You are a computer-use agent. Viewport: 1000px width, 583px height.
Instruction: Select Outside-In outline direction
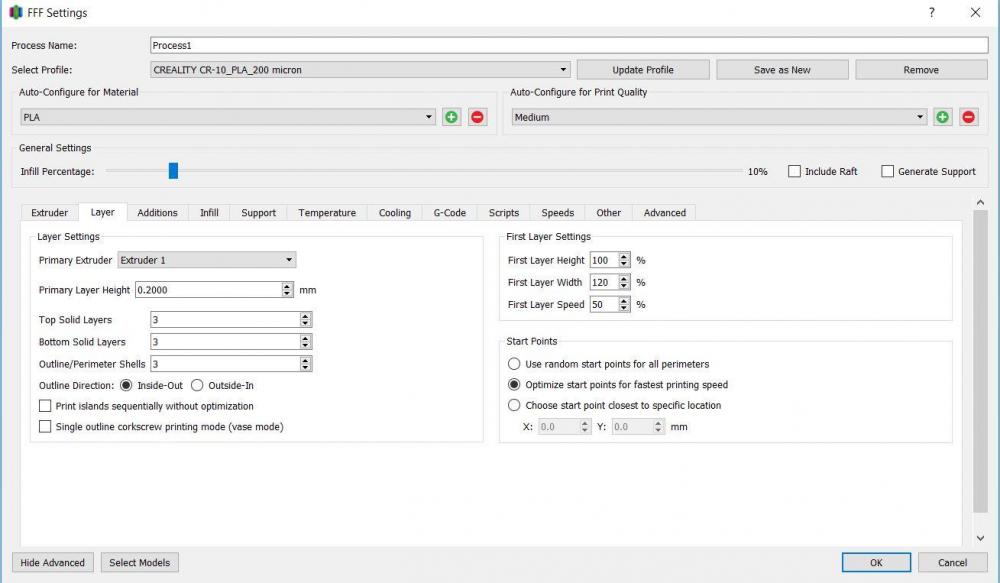[197, 385]
